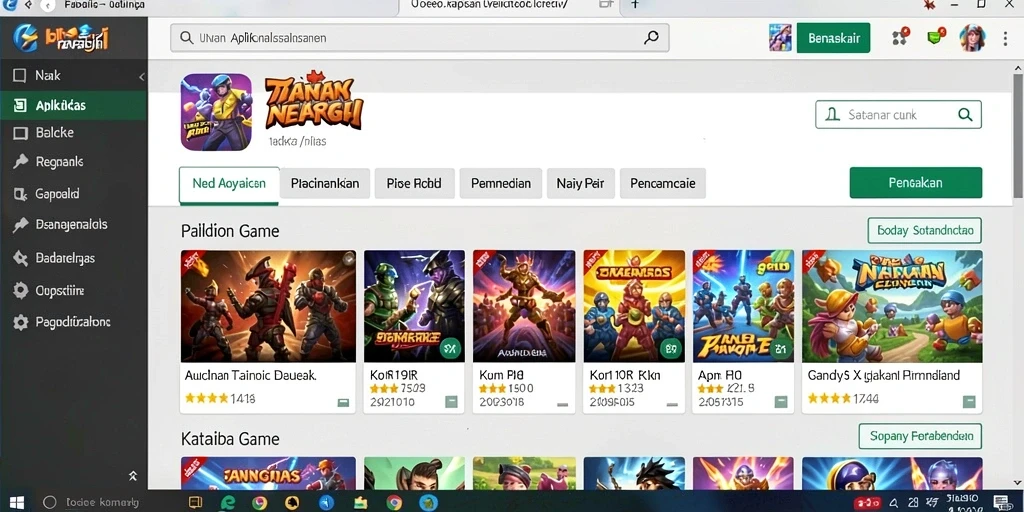Open the green shield notification icon
This screenshot has height=512, width=1024.
937,37
